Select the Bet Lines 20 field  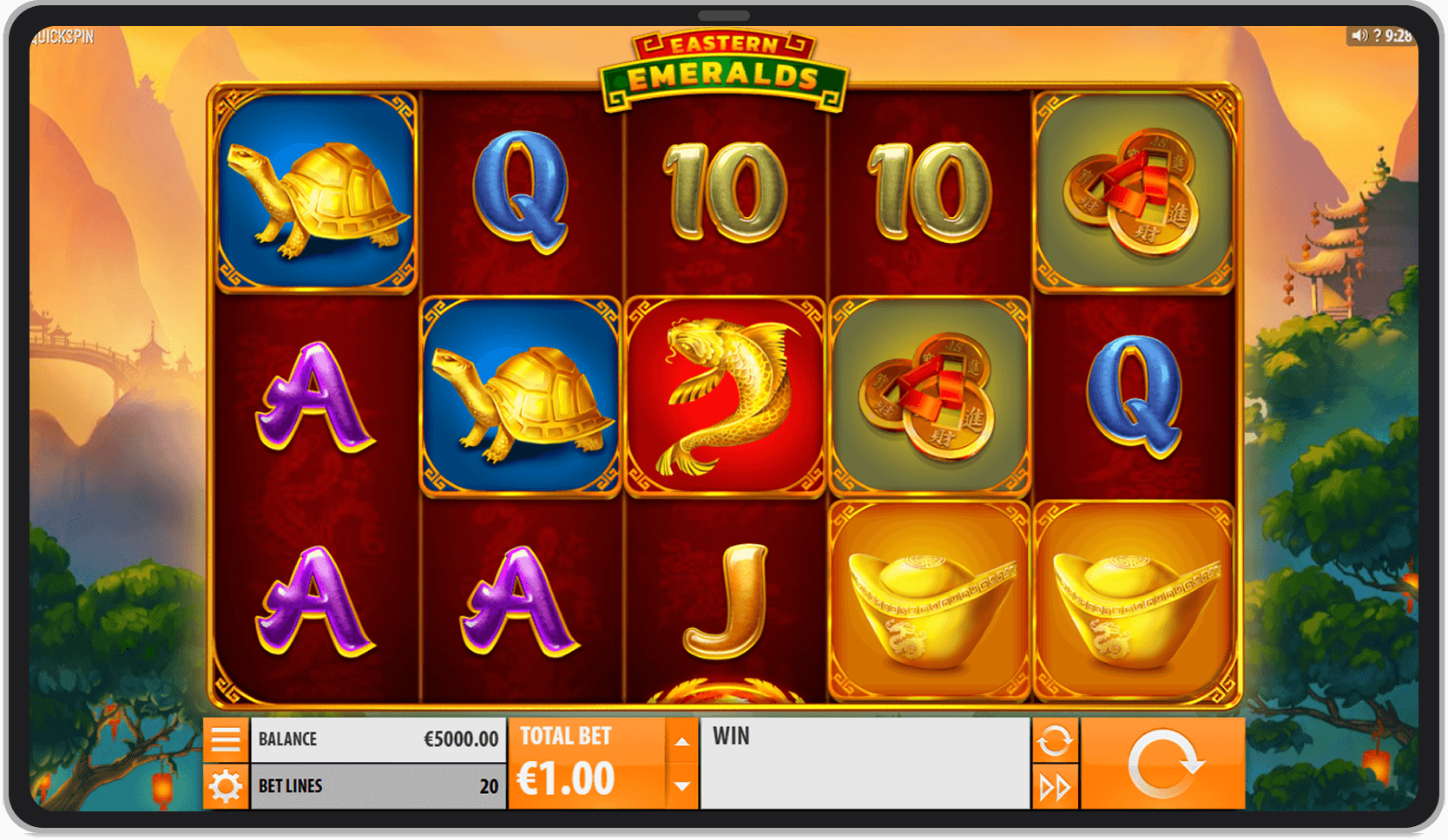[378, 786]
